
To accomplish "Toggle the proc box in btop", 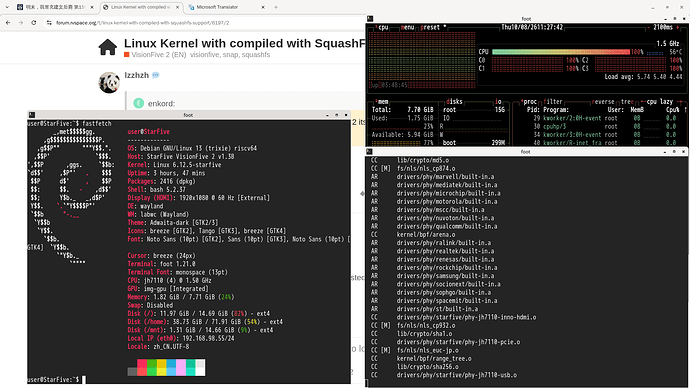I will [x=530, y=102].
